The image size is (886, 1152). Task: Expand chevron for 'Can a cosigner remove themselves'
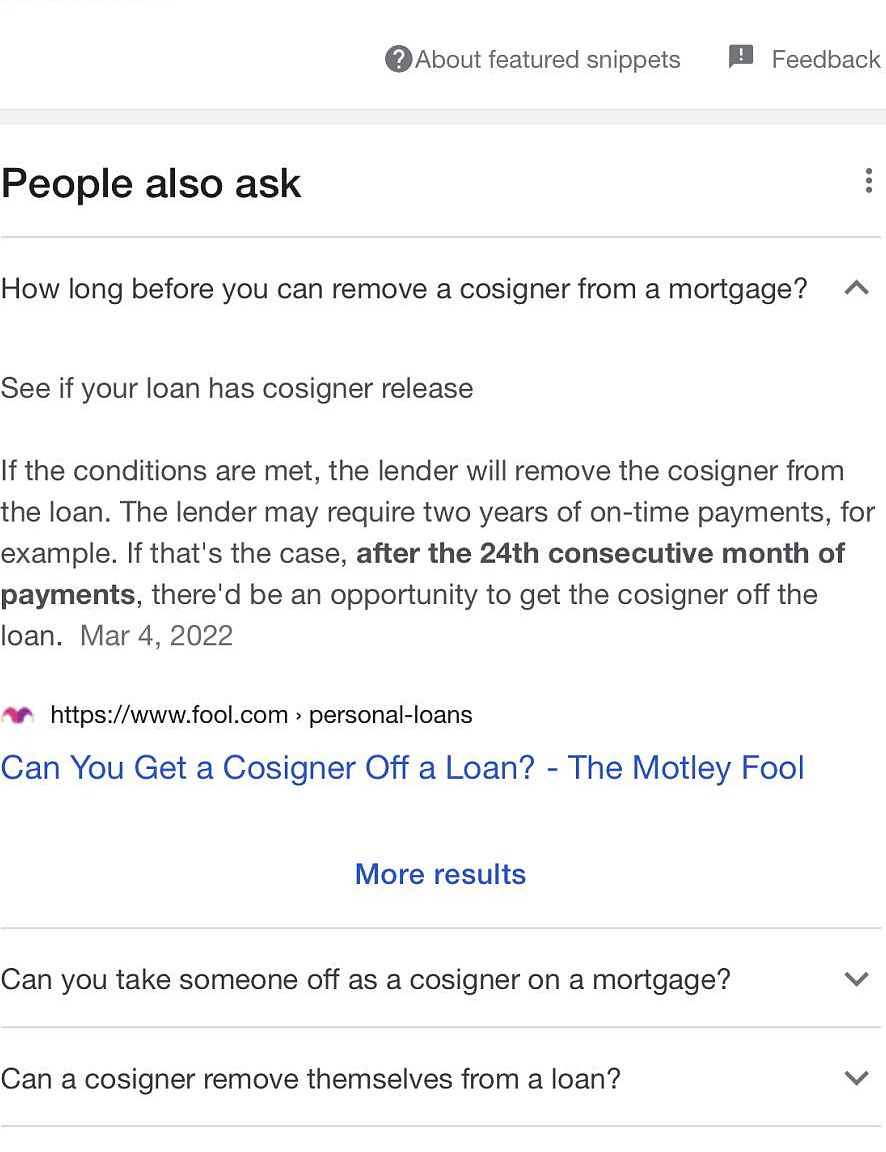tap(856, 1079)
